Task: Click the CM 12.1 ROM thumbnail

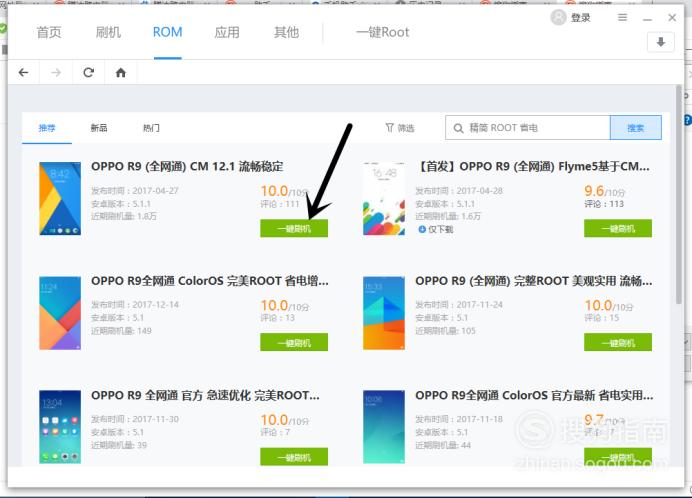Action: point(60,199)
